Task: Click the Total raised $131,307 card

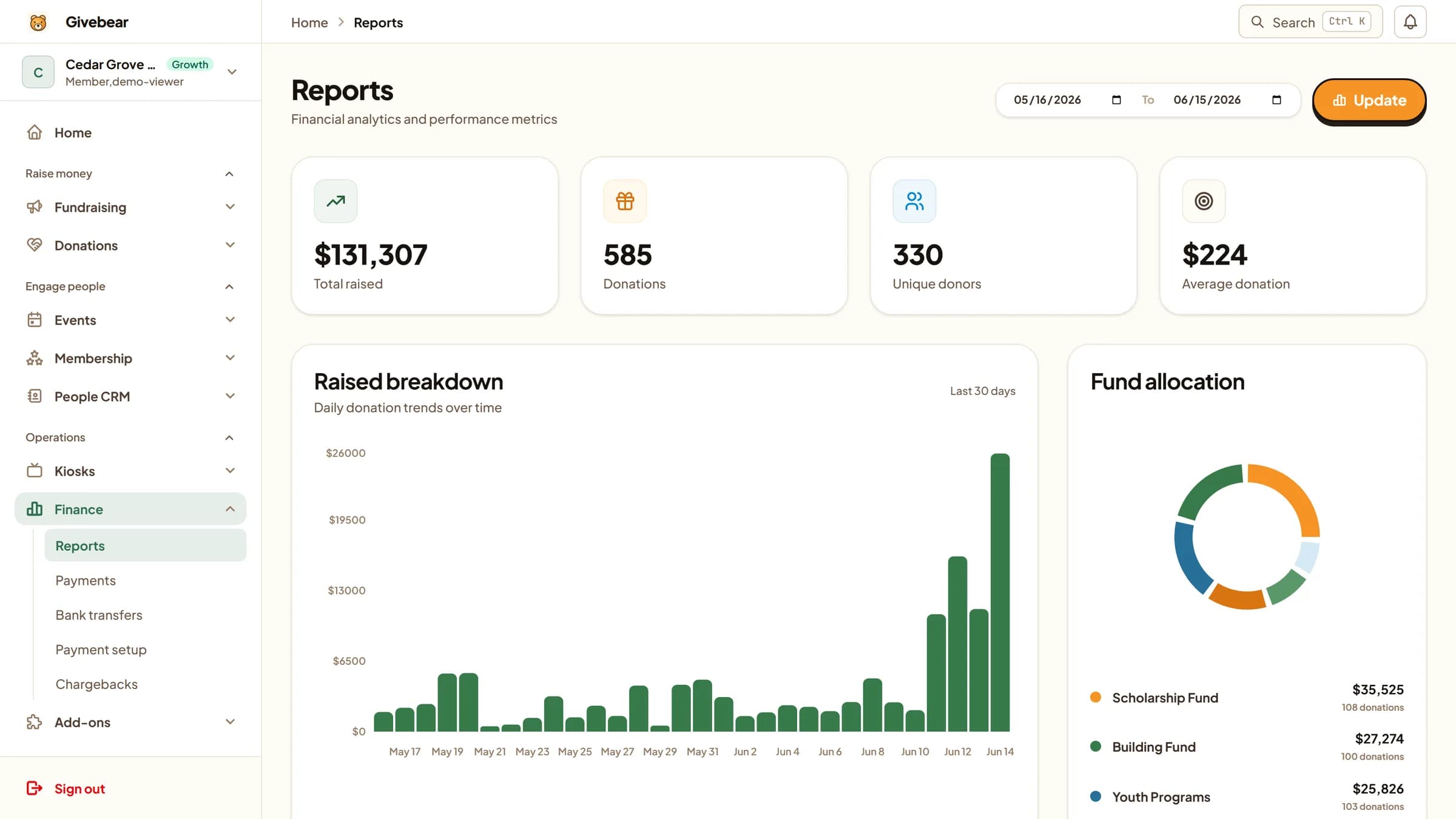Action: [x=425, y=236]
